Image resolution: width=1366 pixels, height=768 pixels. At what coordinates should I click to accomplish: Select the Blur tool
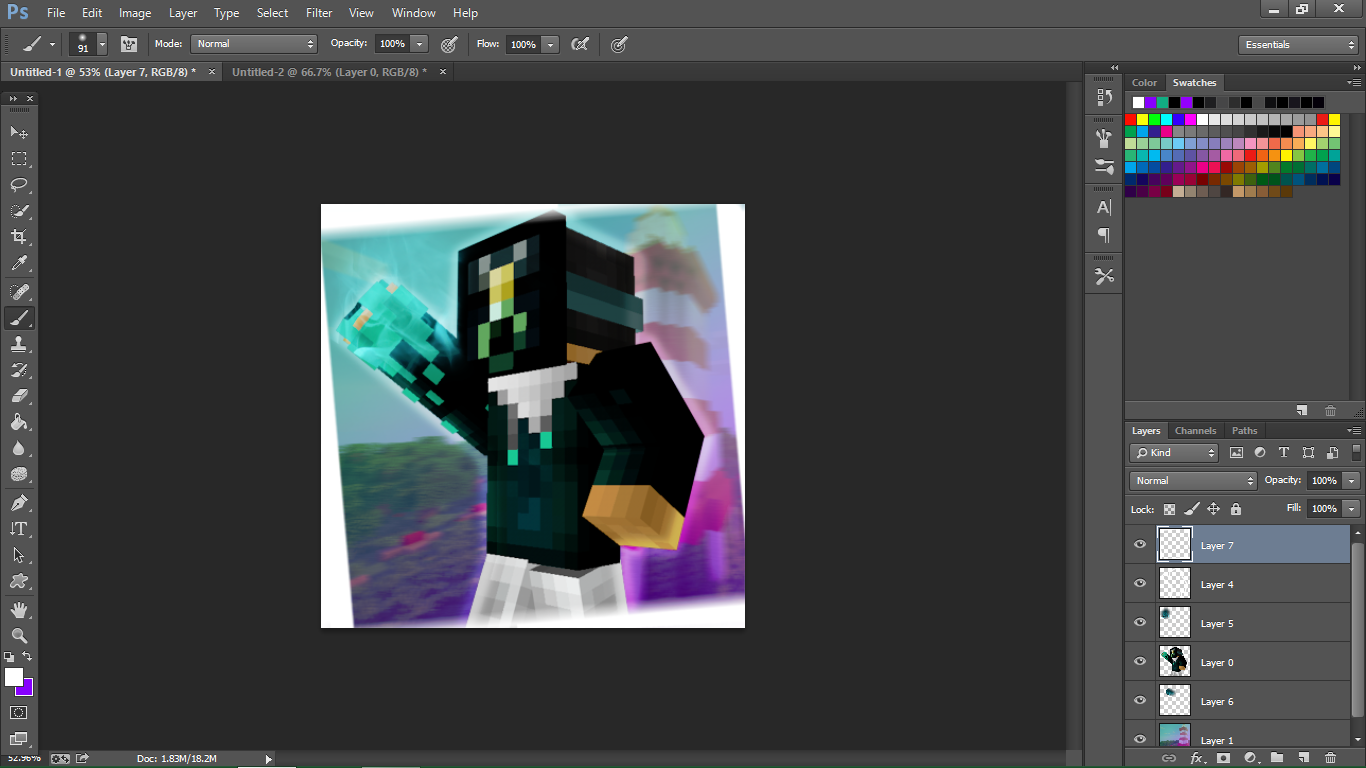pos(19,448)
